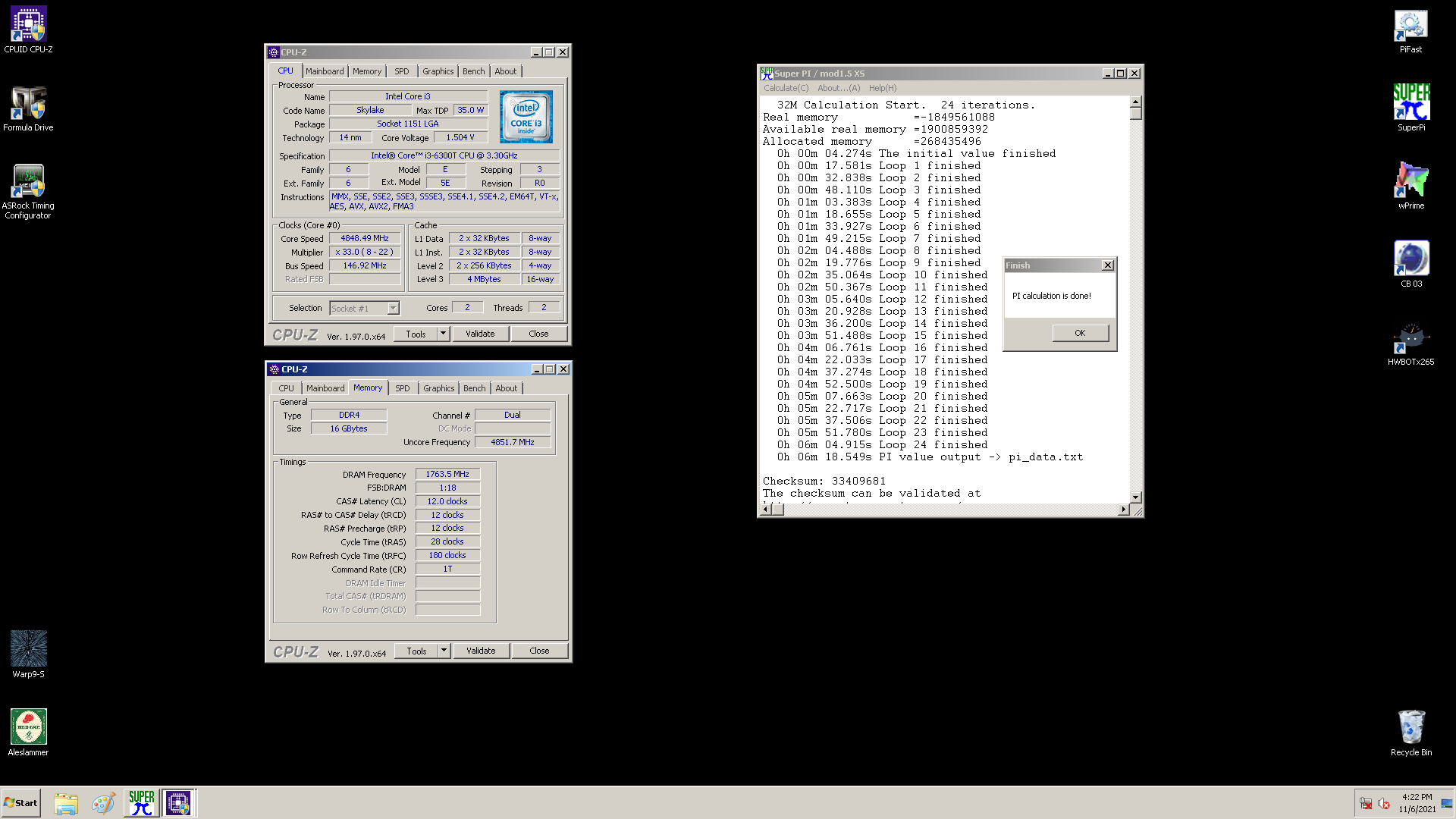Click Validate in bottom CPU-Z window
The image size is (1456, 819).
coord(481,651)
